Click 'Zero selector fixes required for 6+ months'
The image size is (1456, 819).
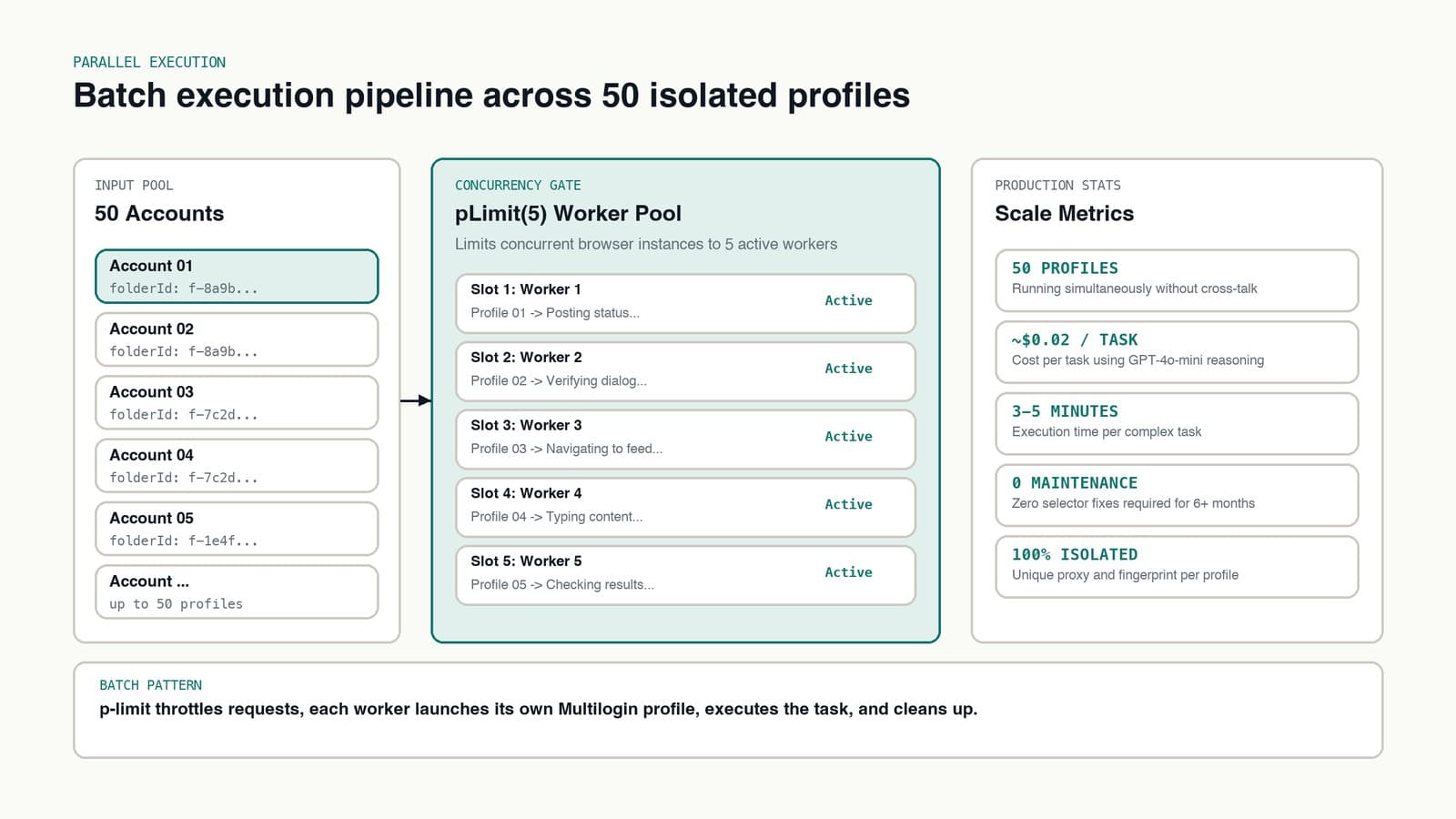[x=1133, y=503]
